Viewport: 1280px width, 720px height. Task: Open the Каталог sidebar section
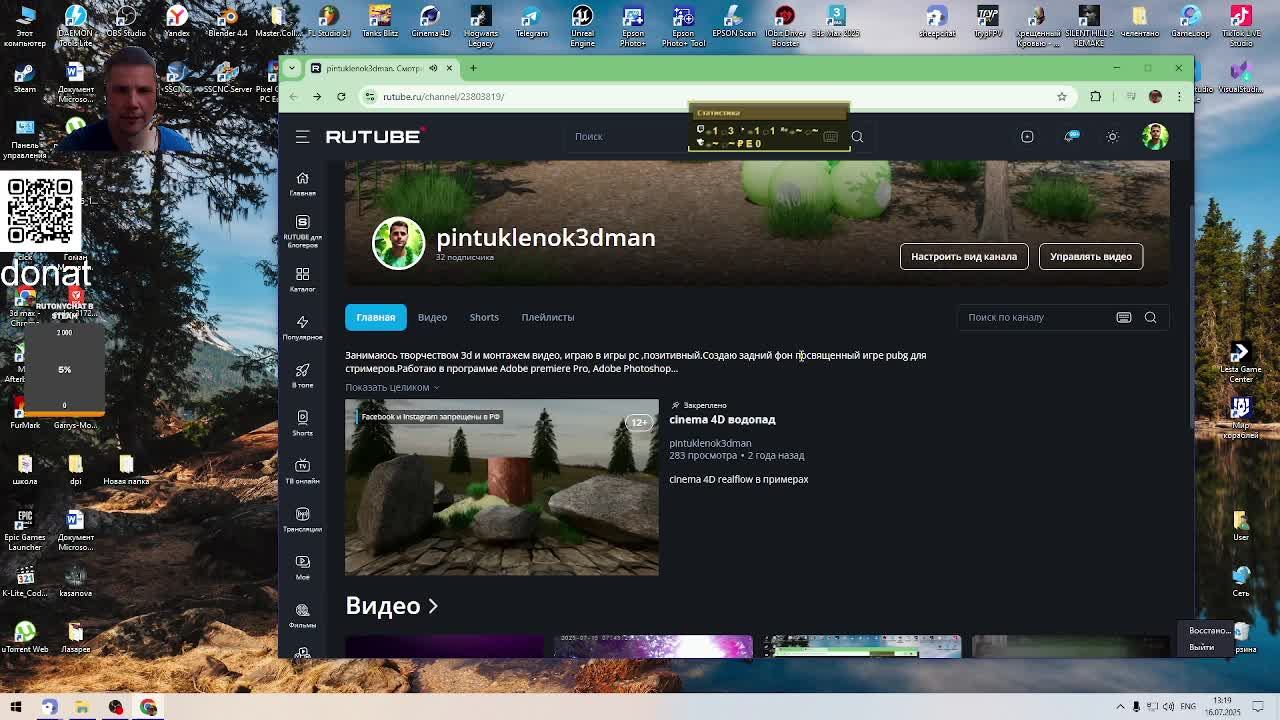click(302, 279)
